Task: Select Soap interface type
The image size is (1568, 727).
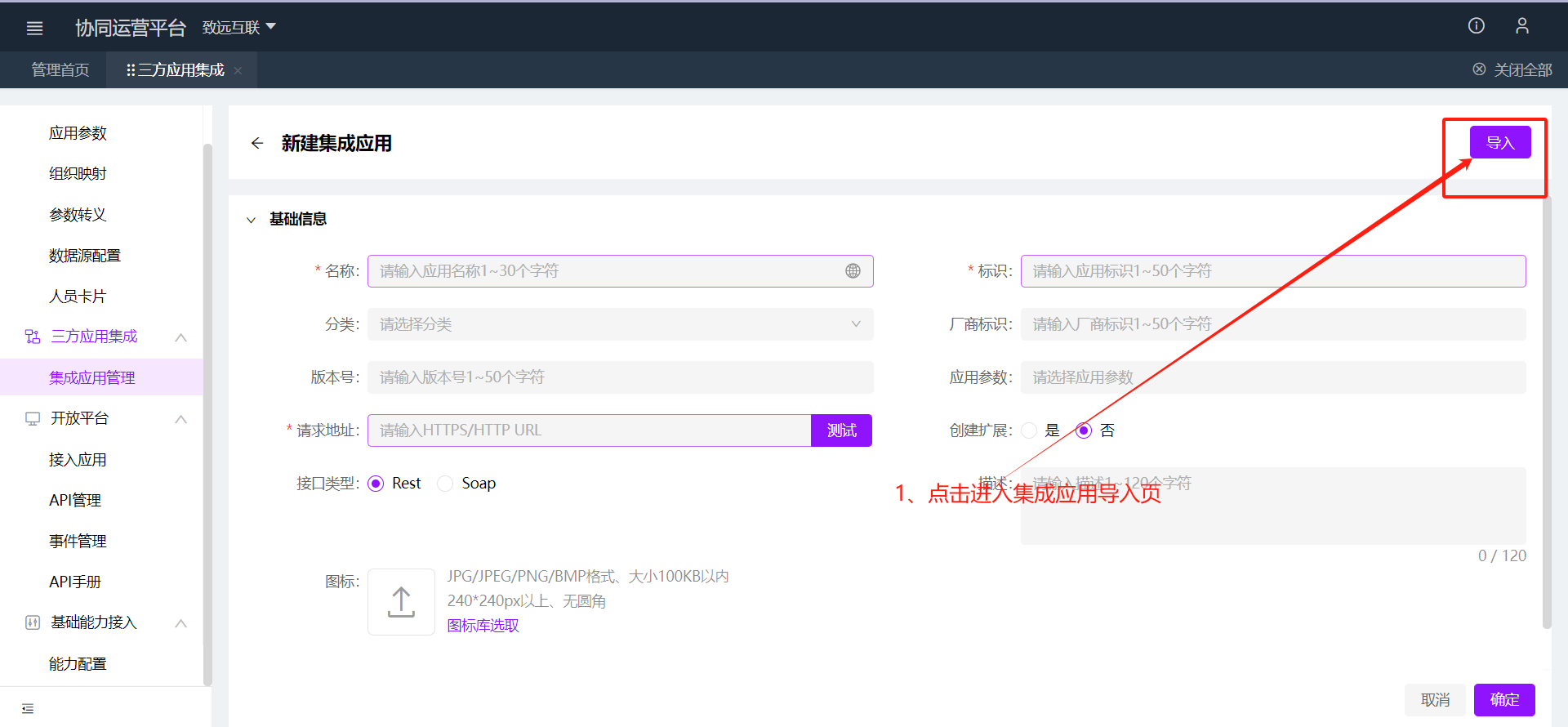Action: tap(445, 484)
